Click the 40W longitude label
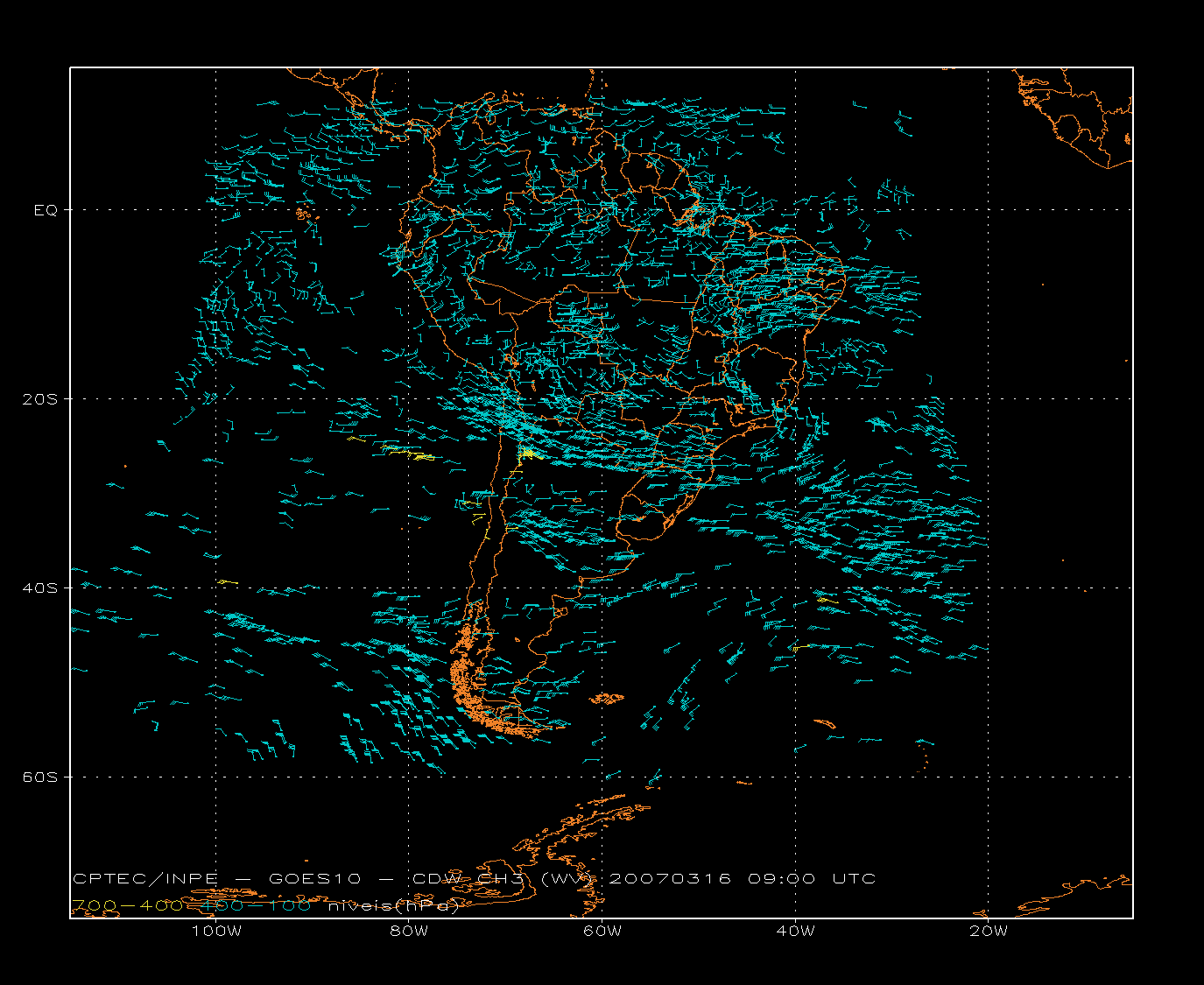The width and height of the screenshot is (1204, 985). pos(795,932)
